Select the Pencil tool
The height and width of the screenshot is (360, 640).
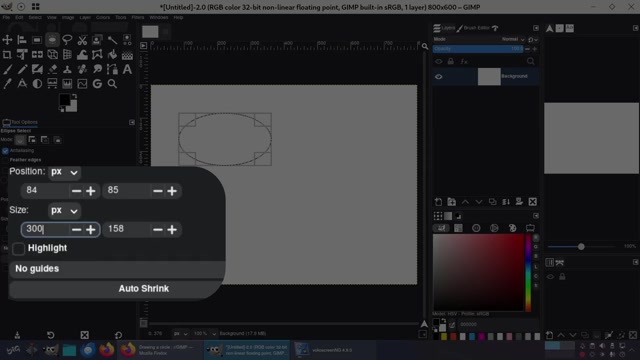[x=22, y=69]
